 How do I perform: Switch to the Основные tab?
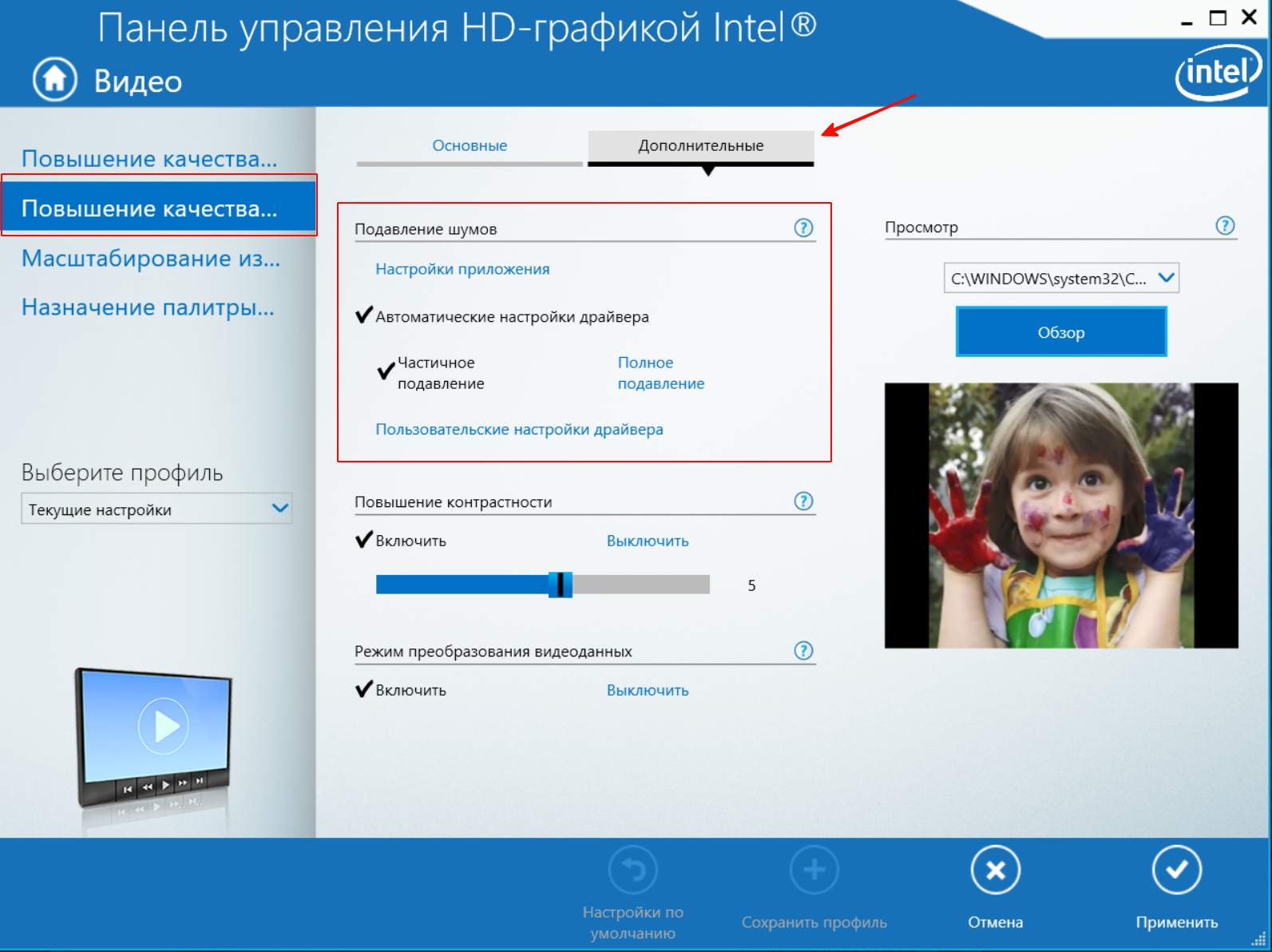[470, 146]
